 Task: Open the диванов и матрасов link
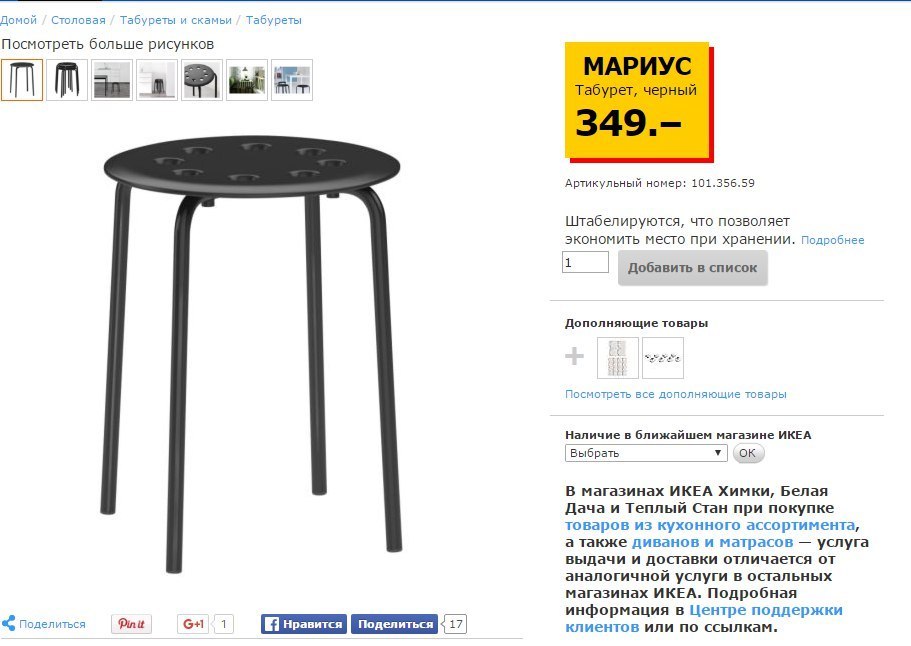tap(712, 542)
